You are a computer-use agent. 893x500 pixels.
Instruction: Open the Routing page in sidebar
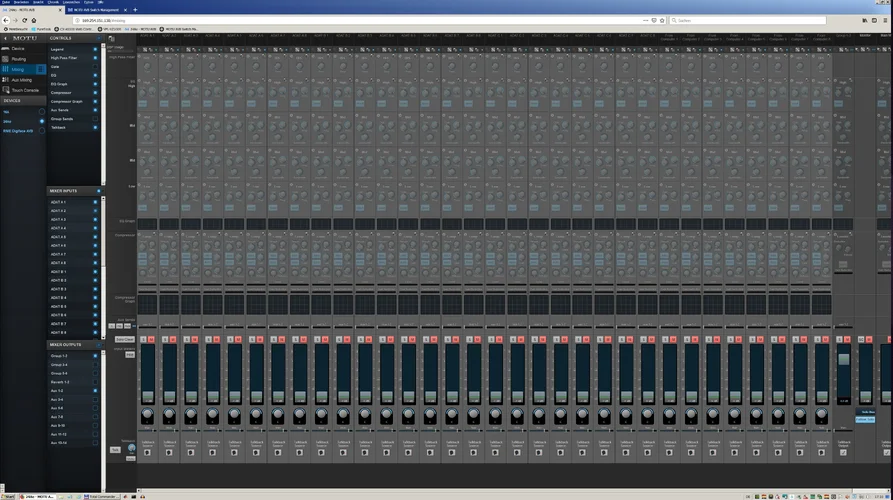tap(18, 59)
